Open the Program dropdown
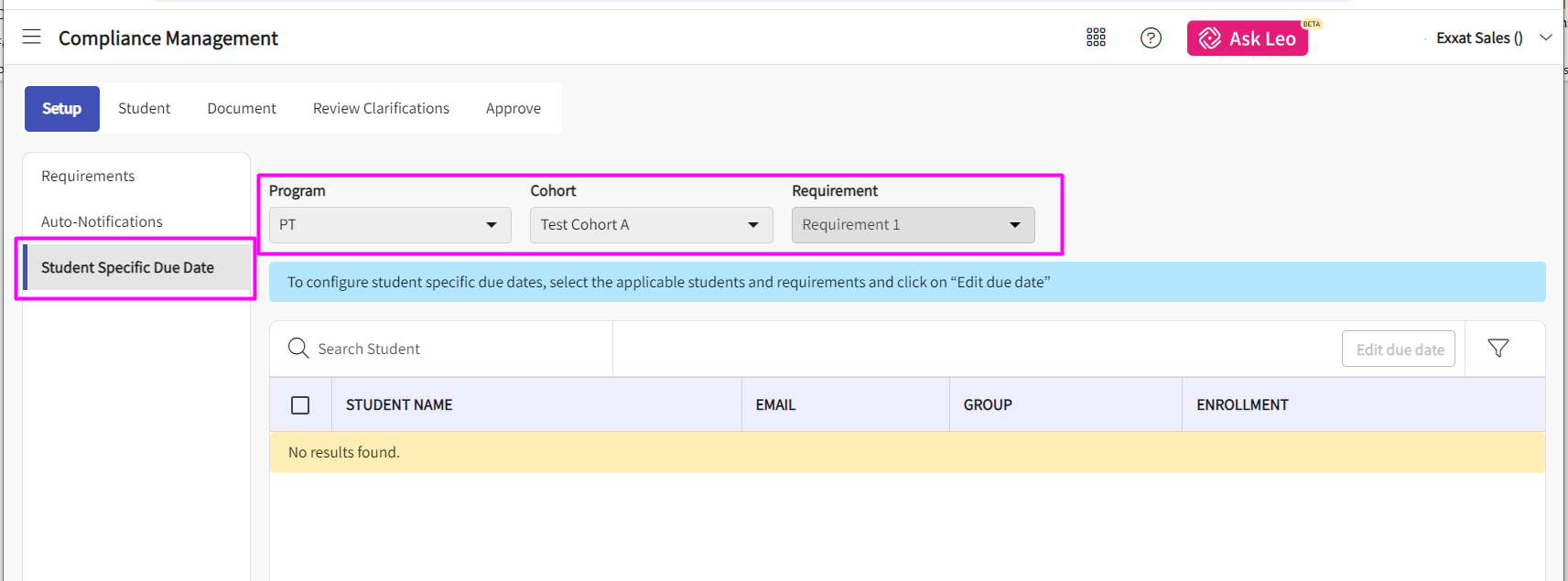 point(389,225)
